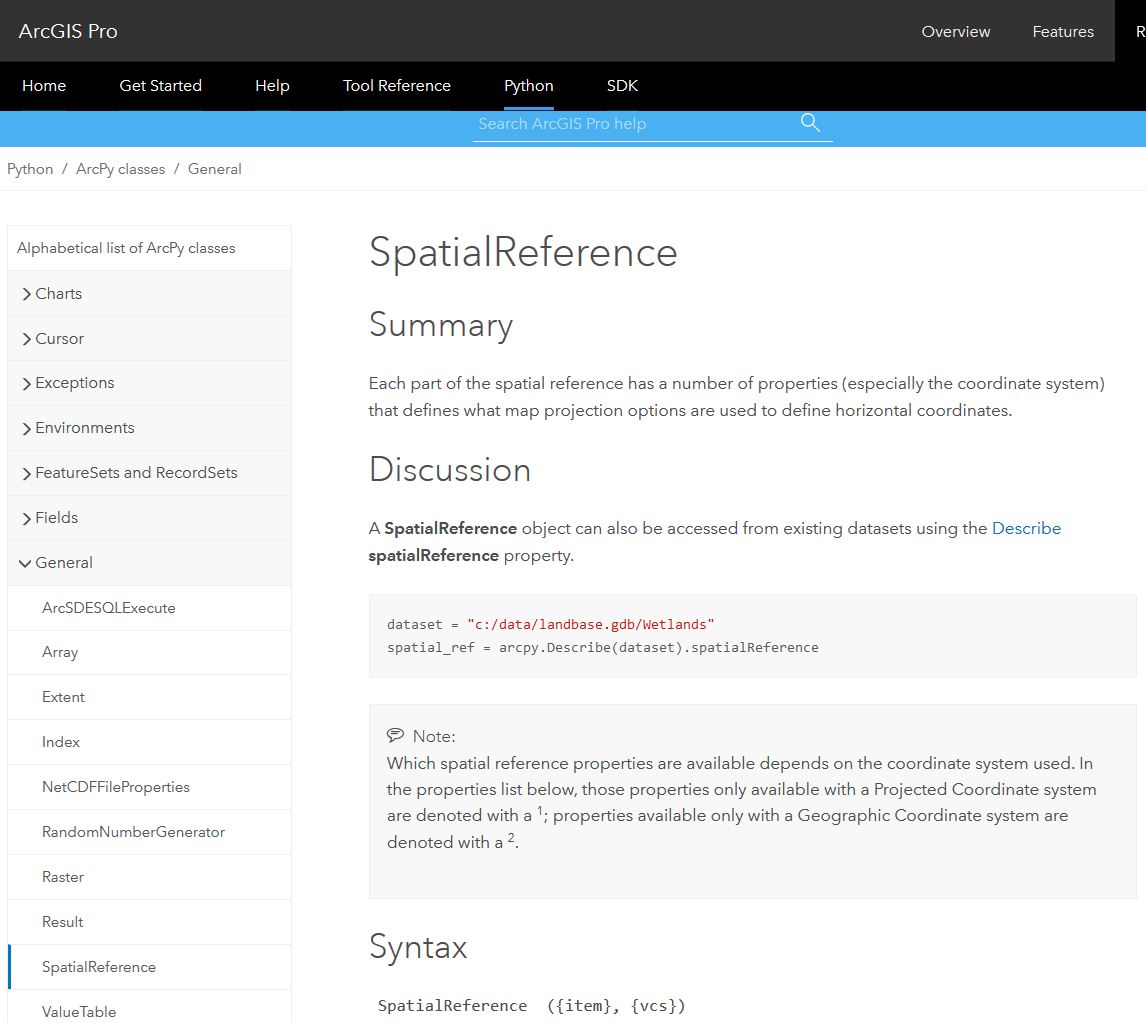The image size is (1146, 1023).
Task: Open the Array class page
Action: [x=149, y=653]
